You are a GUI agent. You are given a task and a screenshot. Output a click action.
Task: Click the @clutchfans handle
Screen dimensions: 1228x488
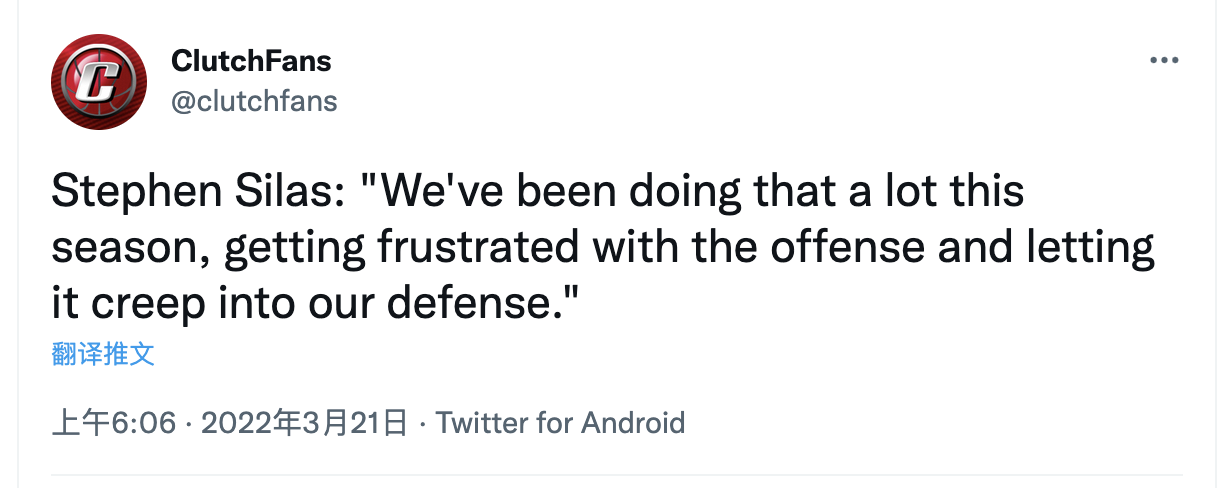(x=254, y=101)
